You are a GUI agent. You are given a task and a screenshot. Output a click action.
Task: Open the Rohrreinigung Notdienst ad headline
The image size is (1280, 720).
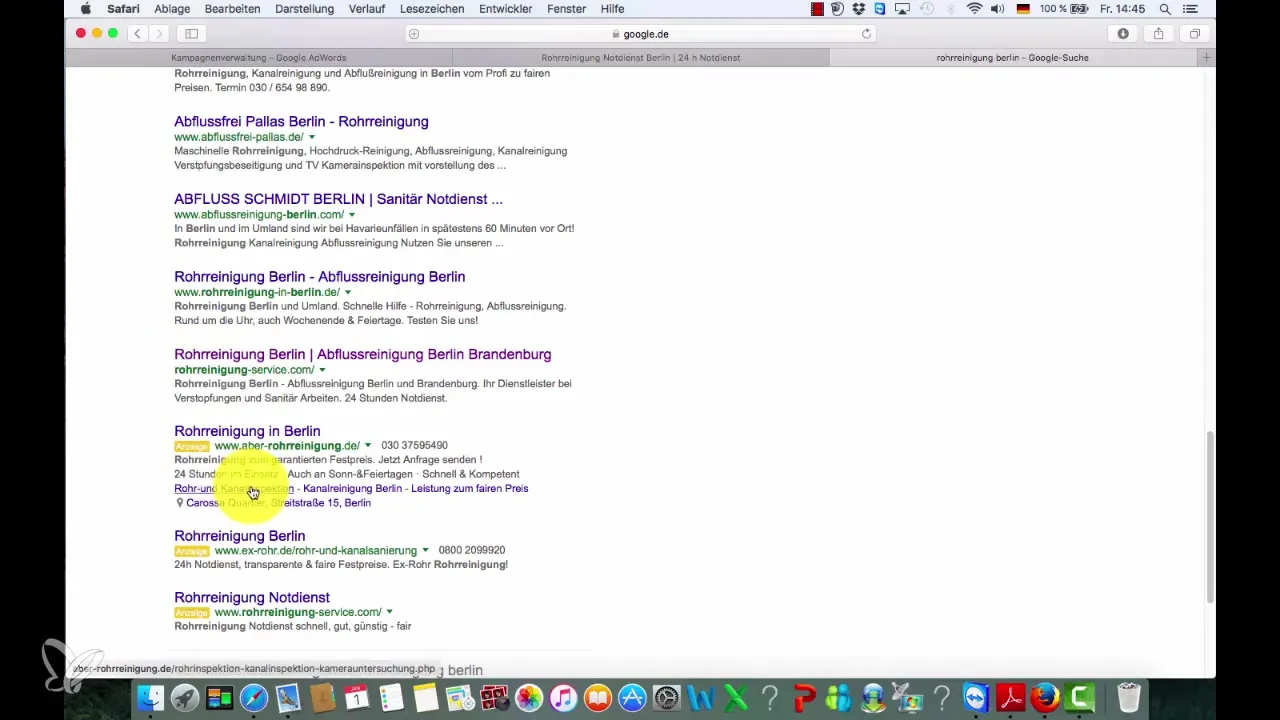(x=251, y=597)
